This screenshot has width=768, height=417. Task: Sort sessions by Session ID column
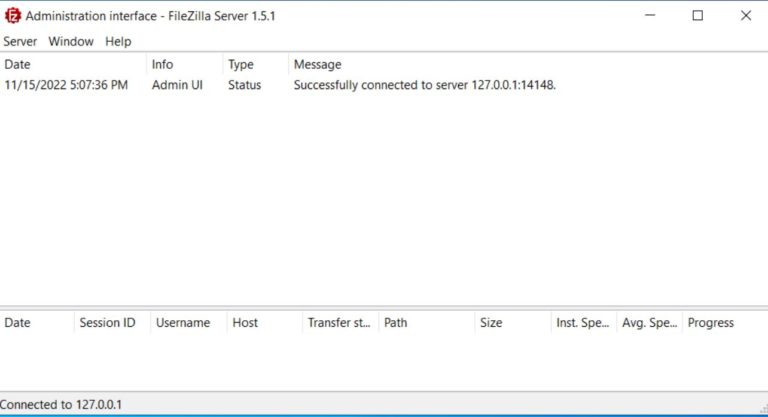[112, 322]
